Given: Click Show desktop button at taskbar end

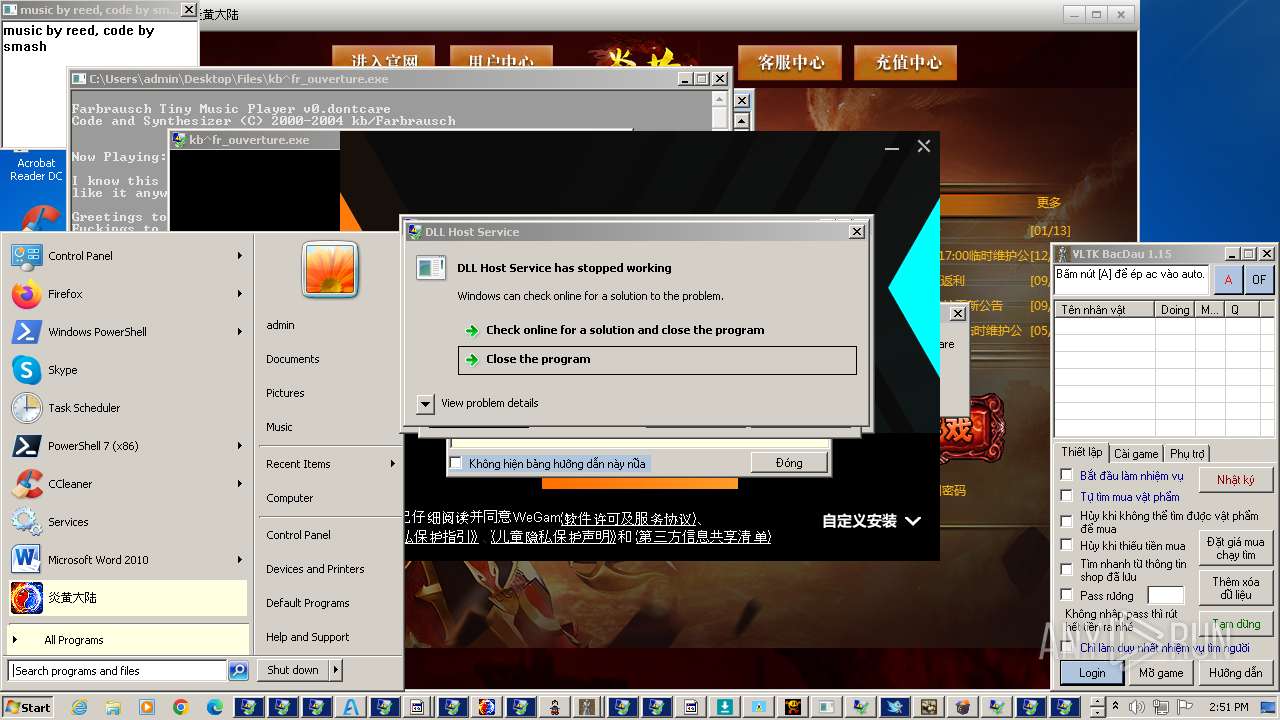Looking at the screenshot, I should pyautogui.click(x=1270, y=707).
